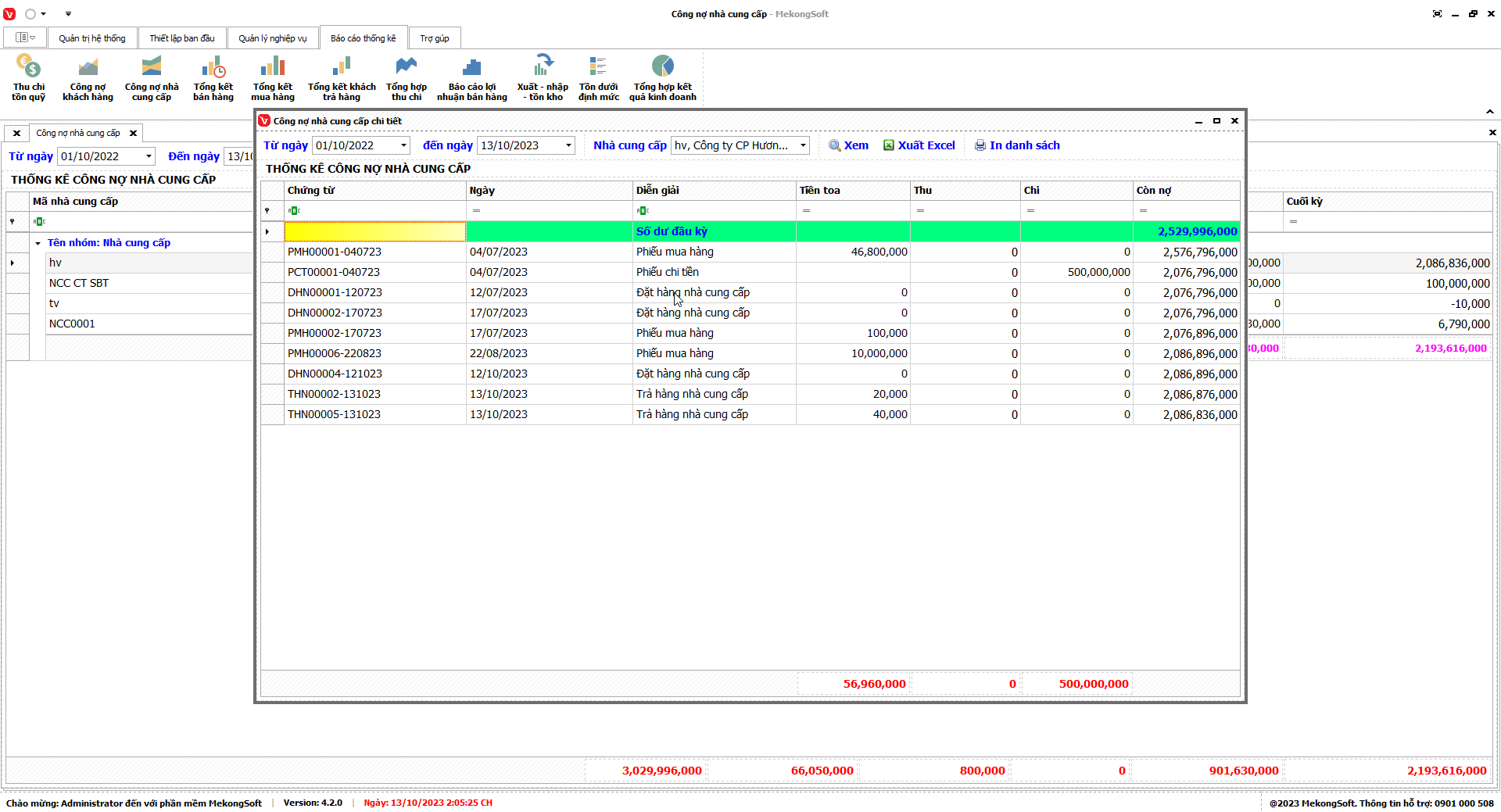
Task: Open the Tồn dưới định mức report
Action: click(598, 77)
